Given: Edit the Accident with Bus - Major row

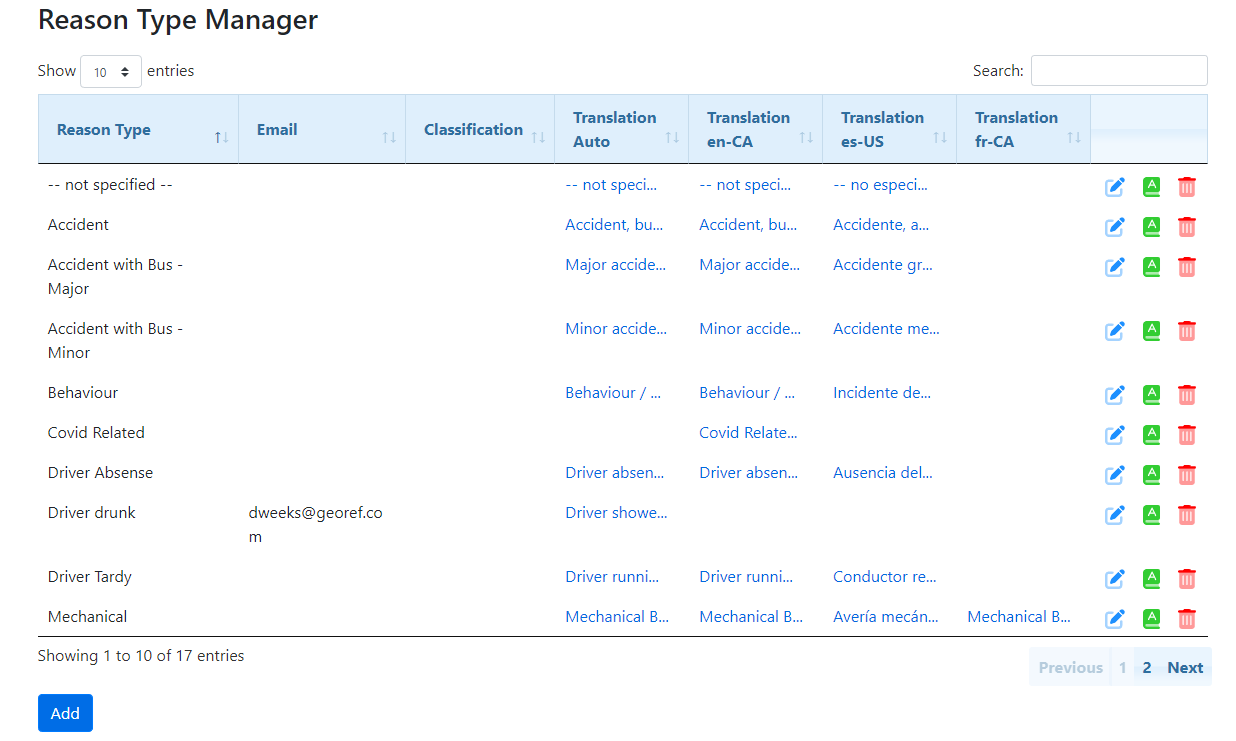Looking at the screenshot, I should (1115, 267).
